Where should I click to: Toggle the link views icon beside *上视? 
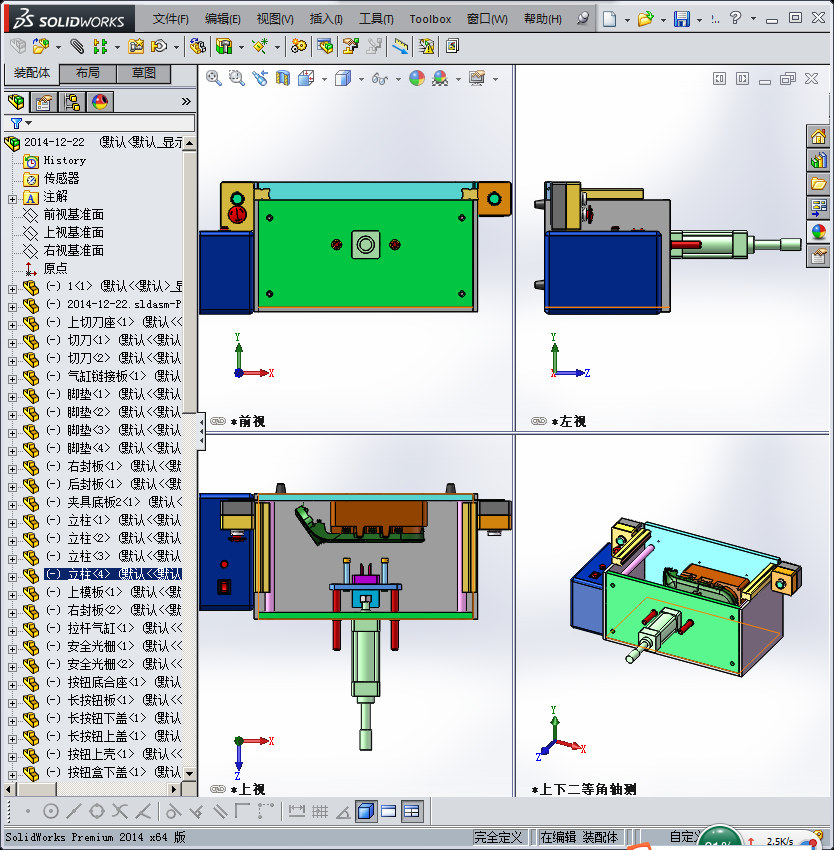pyautogui.click(x=217, y=789)
